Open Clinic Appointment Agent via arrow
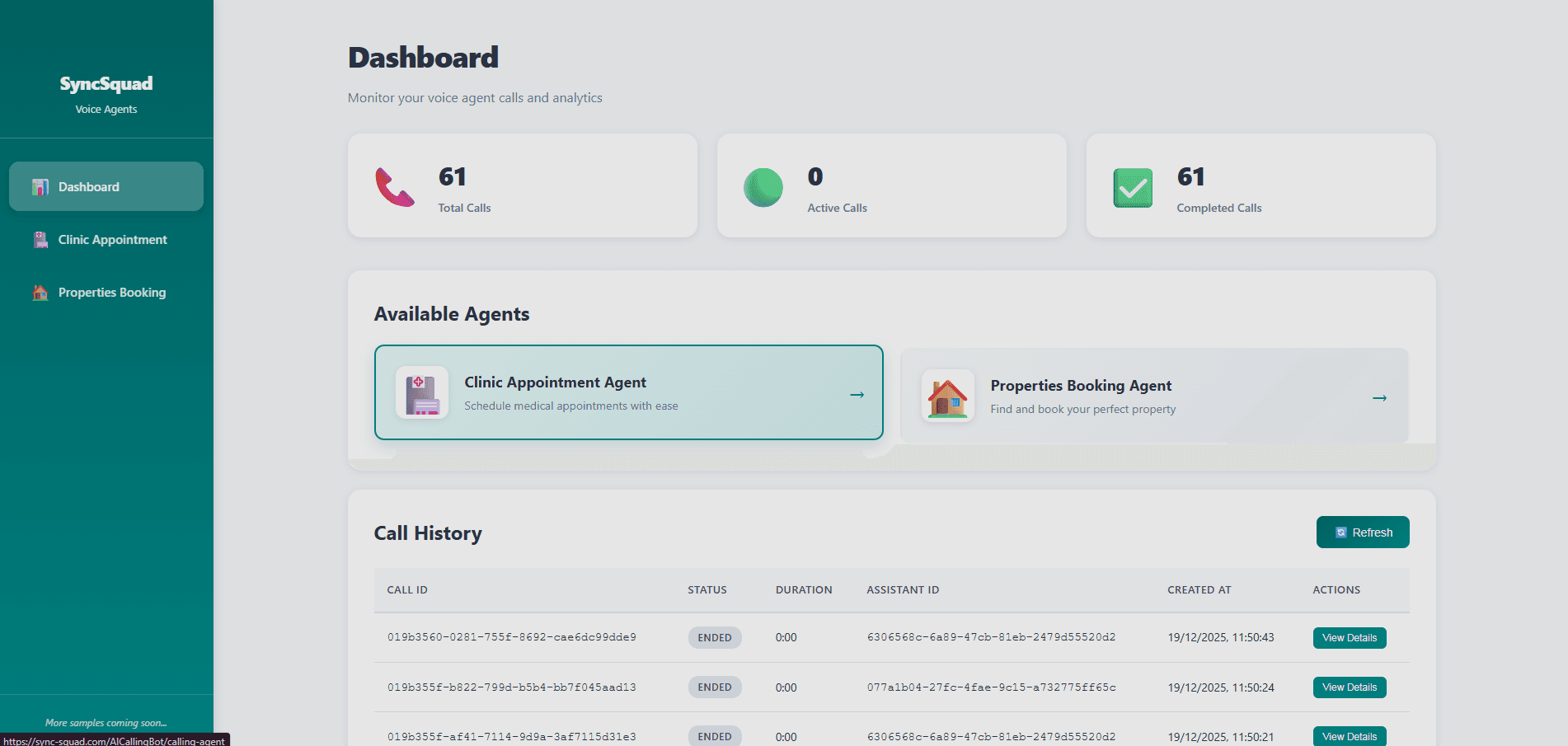 857,395
